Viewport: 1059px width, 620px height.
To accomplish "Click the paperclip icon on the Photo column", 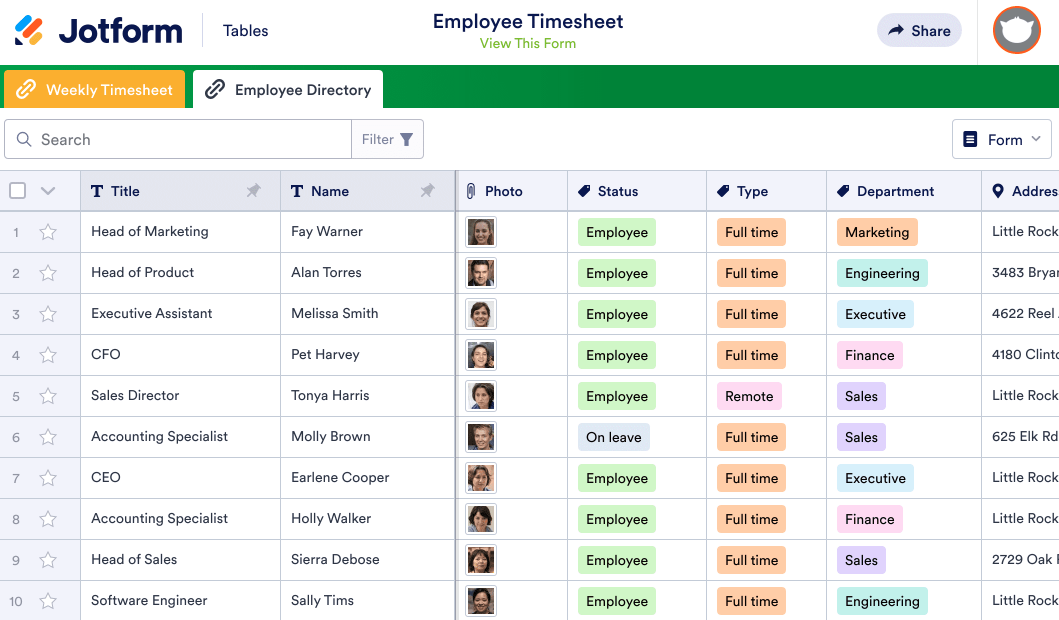I will point(470,190).
